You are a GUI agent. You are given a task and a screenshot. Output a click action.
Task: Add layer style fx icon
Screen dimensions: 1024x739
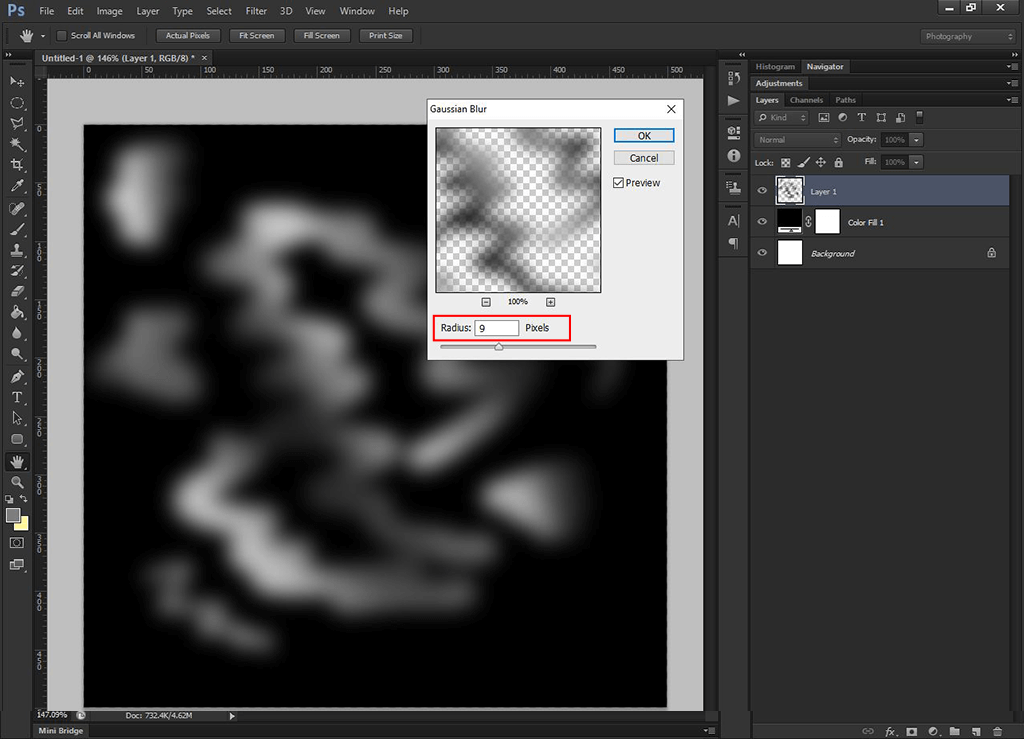[x=890, y=732]
